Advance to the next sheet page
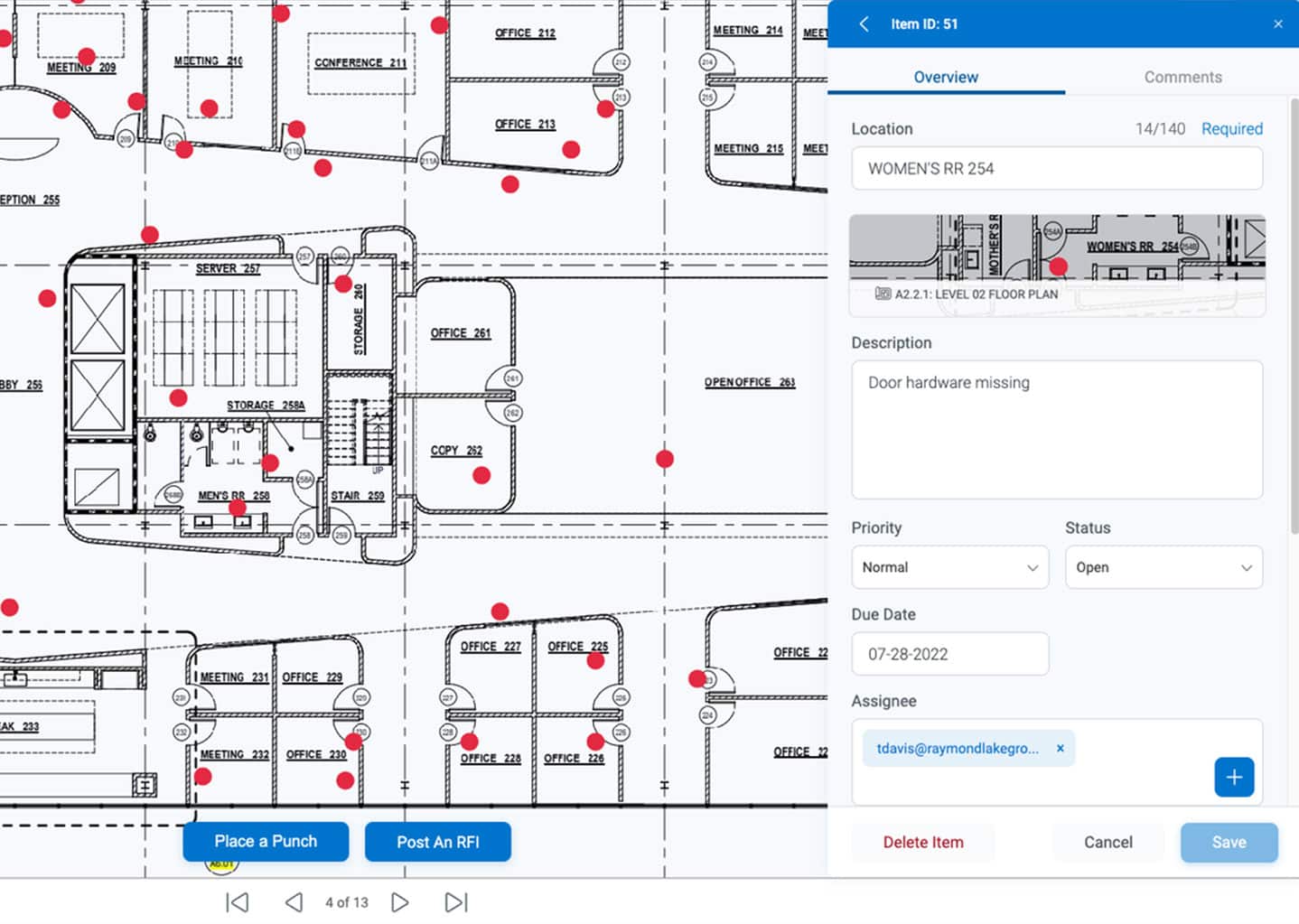This screenshot has width=1299, height=924. click(400, 902)
